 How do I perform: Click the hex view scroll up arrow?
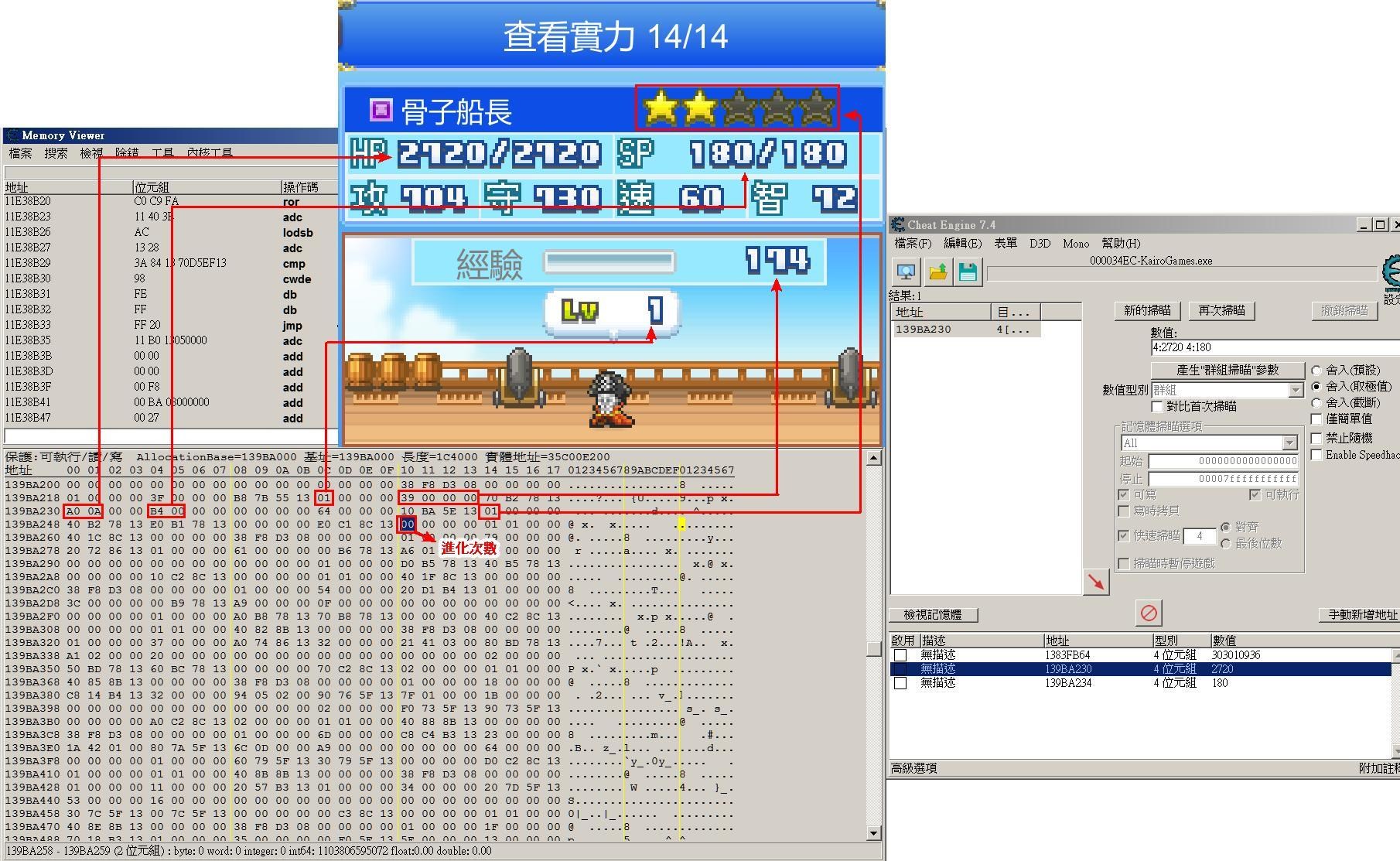(x=874, y=457)
